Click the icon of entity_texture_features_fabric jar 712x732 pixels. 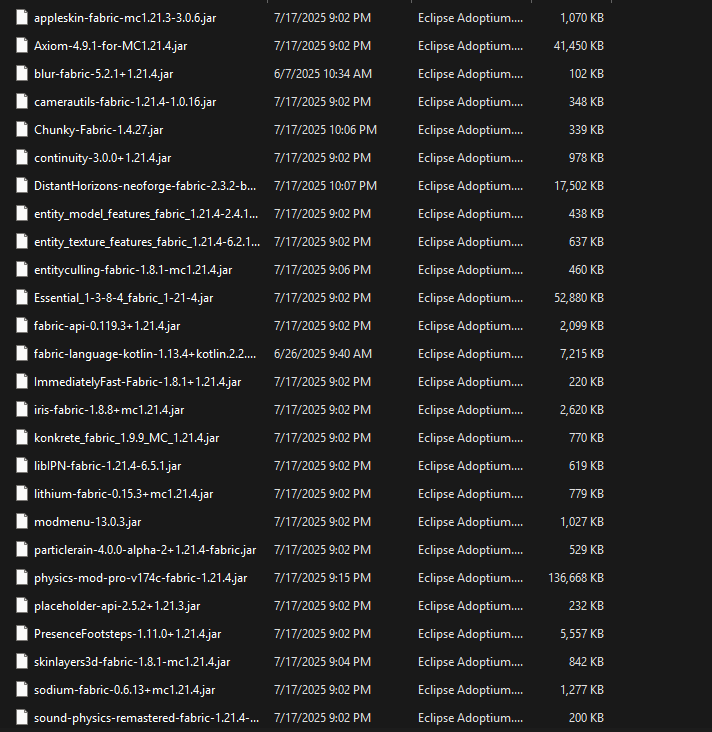pos(21,242)
